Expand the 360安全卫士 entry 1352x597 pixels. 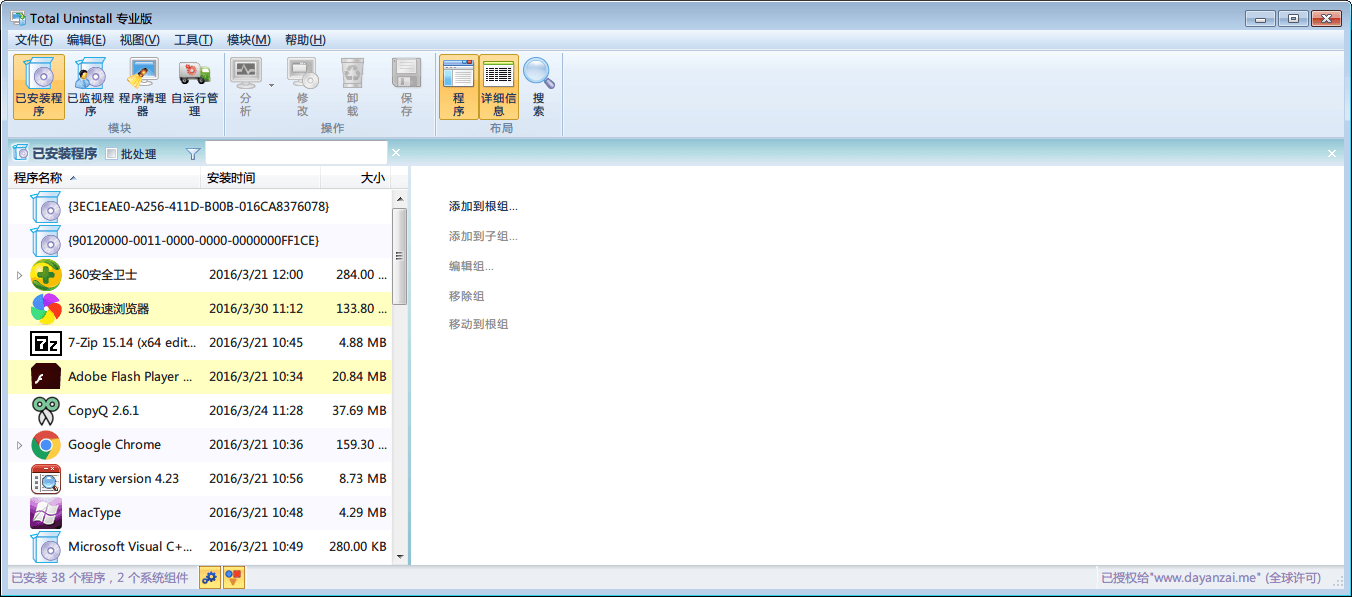19,274
